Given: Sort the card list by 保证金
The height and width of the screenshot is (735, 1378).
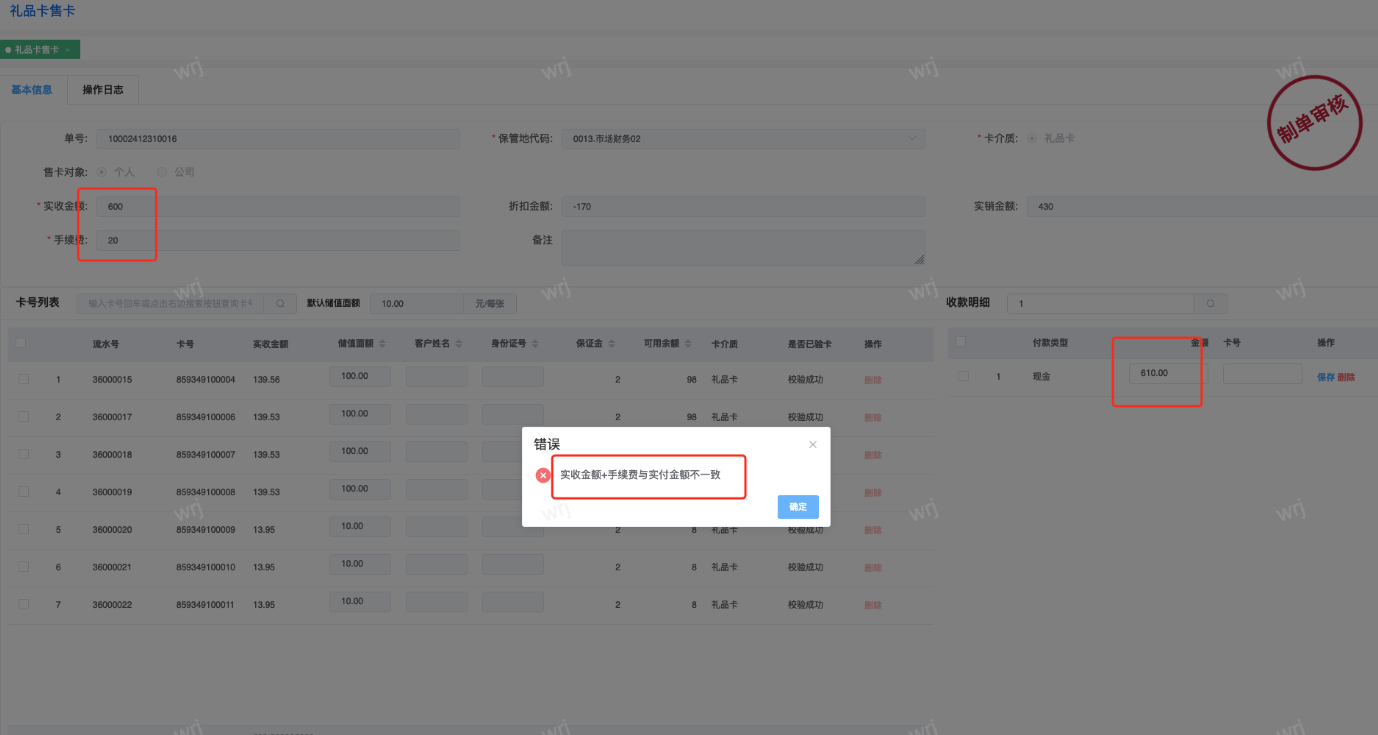Looking at the screenshot, I should 611,344.
